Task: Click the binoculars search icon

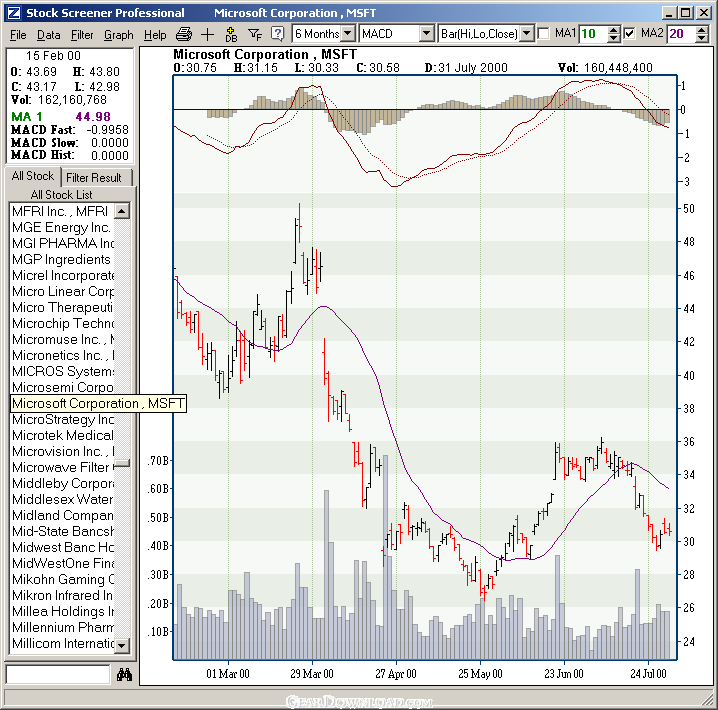Action: [x=124, y=674]
